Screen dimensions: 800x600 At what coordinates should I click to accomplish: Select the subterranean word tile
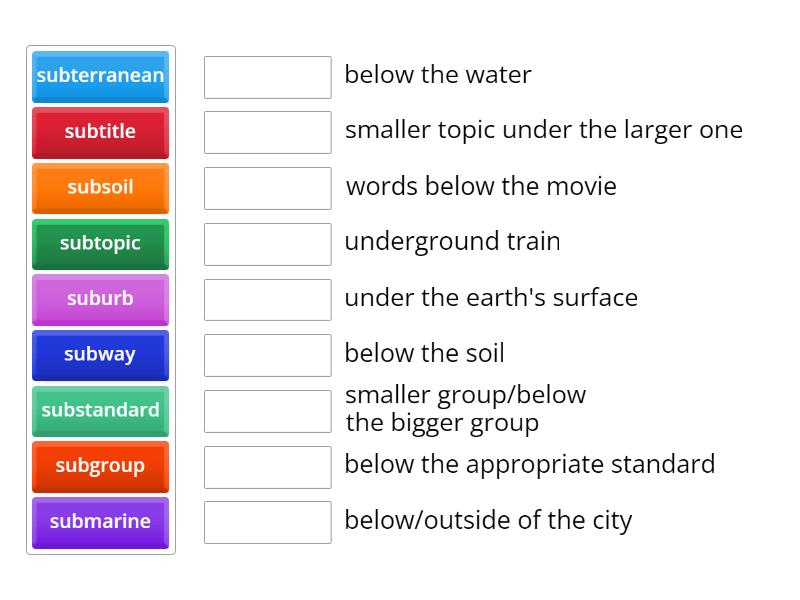point(100,76)
